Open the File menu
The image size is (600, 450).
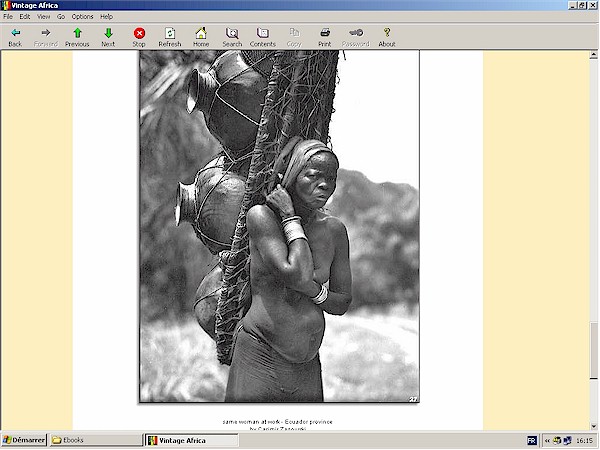(8, 16)
